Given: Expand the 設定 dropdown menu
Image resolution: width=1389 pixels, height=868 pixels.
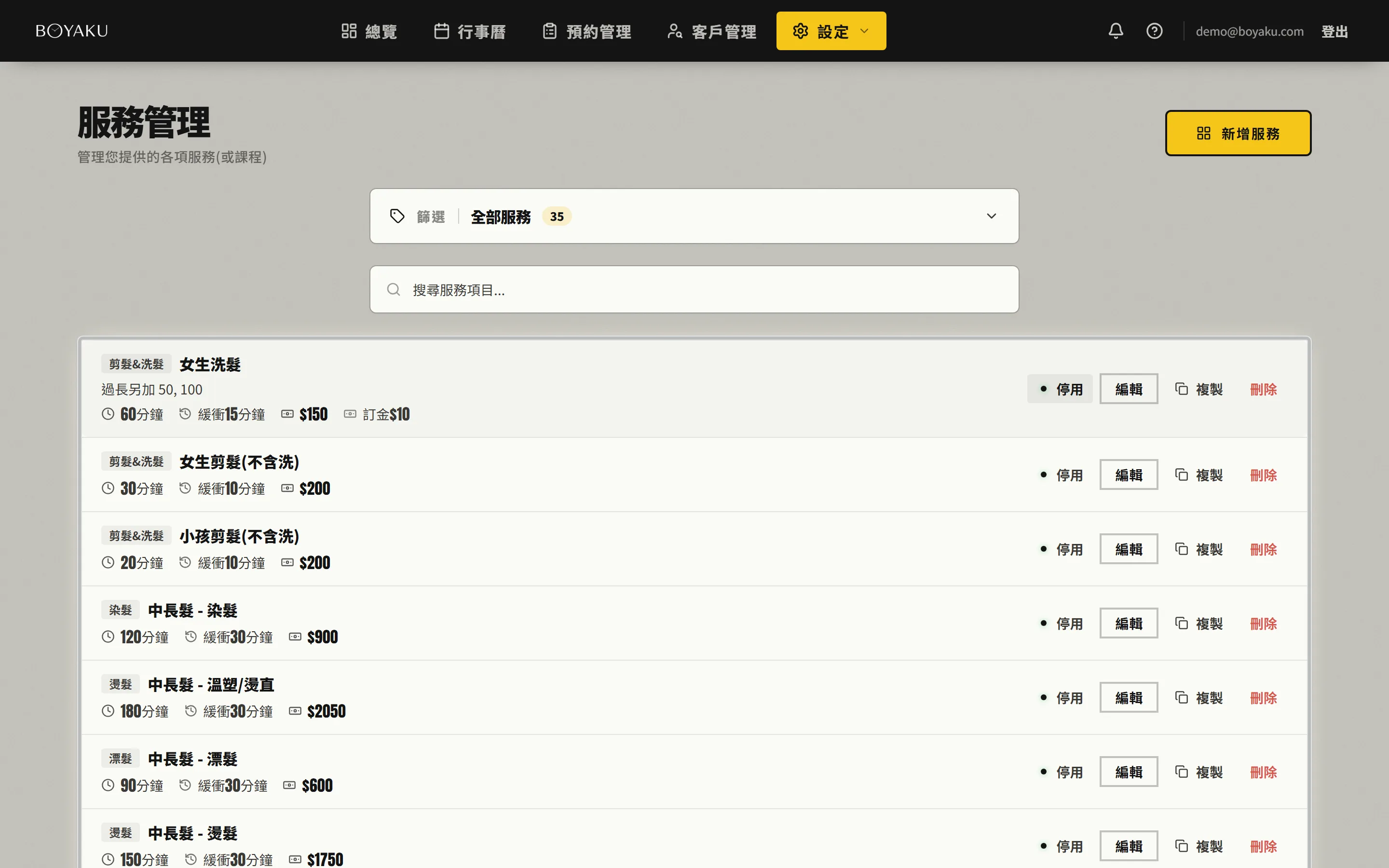Looking at the screenshot, I should coord(831,31).
